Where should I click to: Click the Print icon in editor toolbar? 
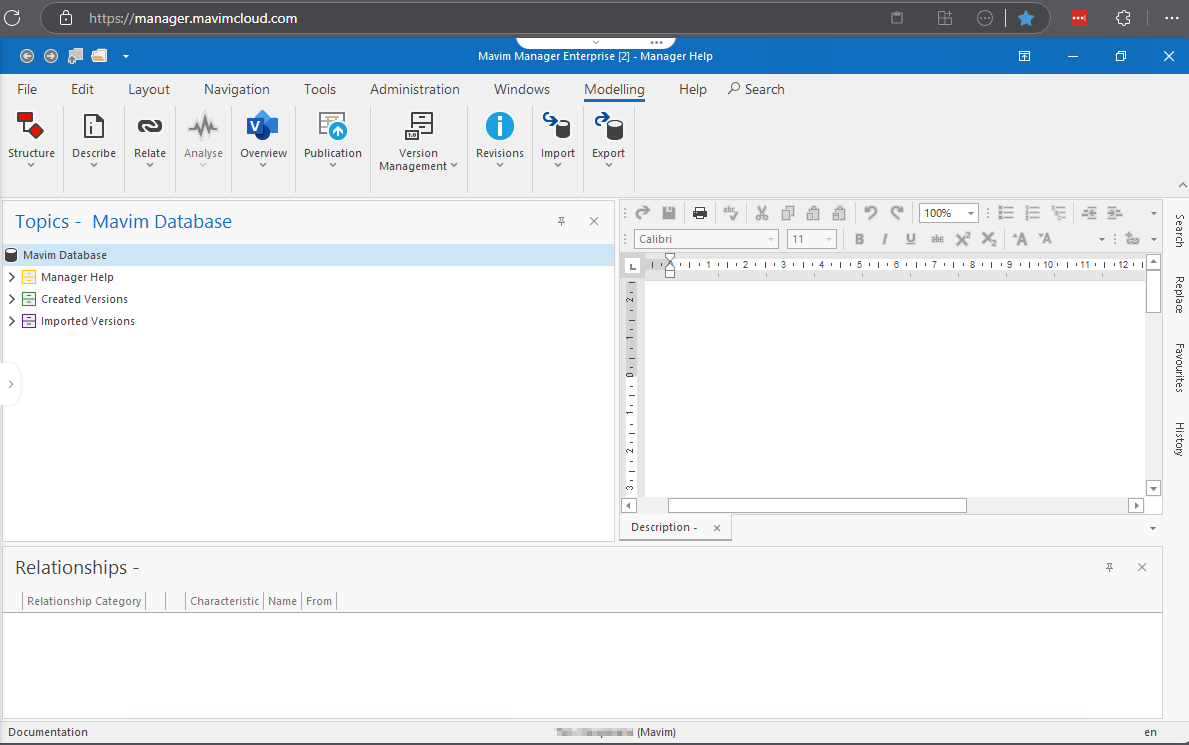699,213
